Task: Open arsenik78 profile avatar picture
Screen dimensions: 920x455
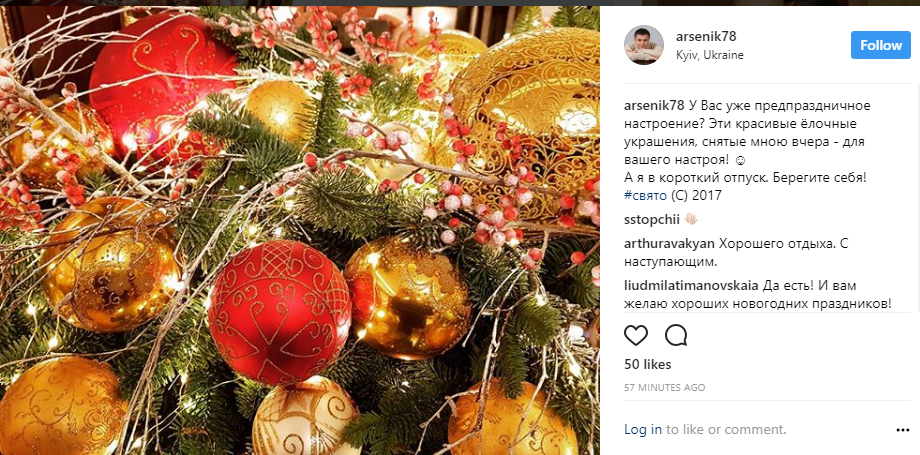Action: coord(644,45)
